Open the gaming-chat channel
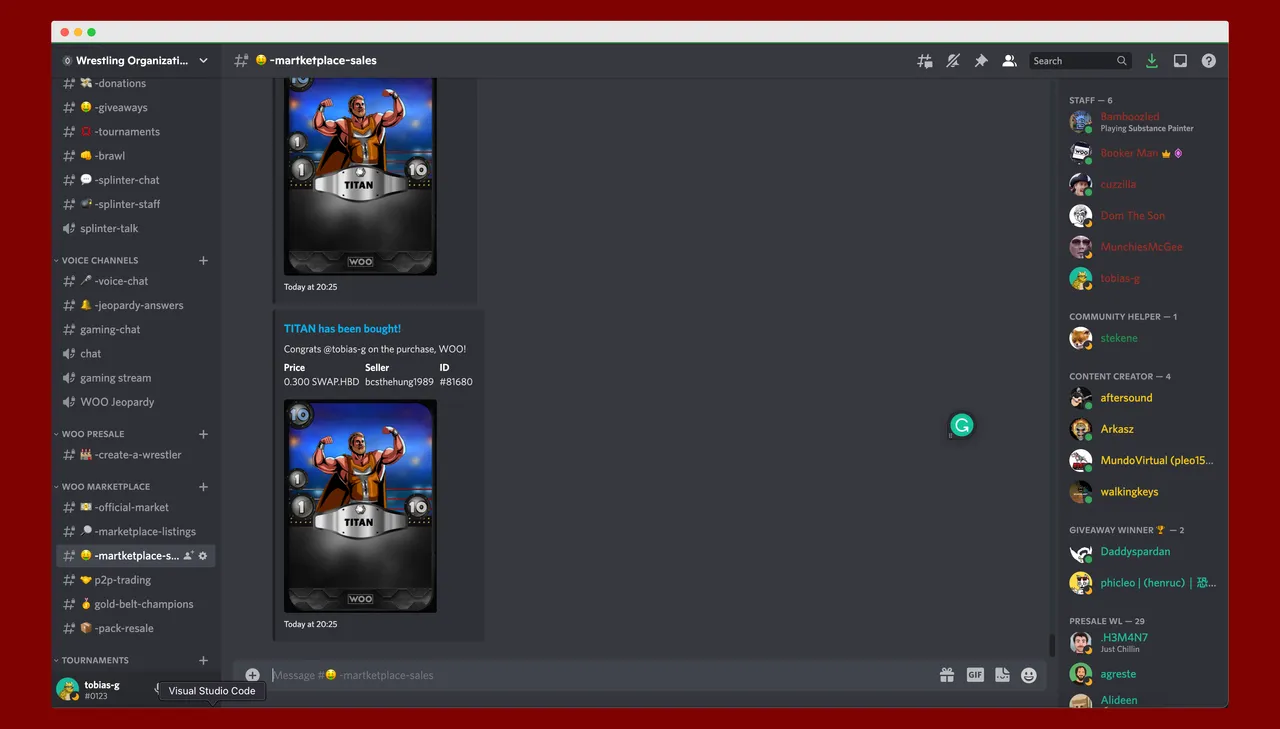 135,329
